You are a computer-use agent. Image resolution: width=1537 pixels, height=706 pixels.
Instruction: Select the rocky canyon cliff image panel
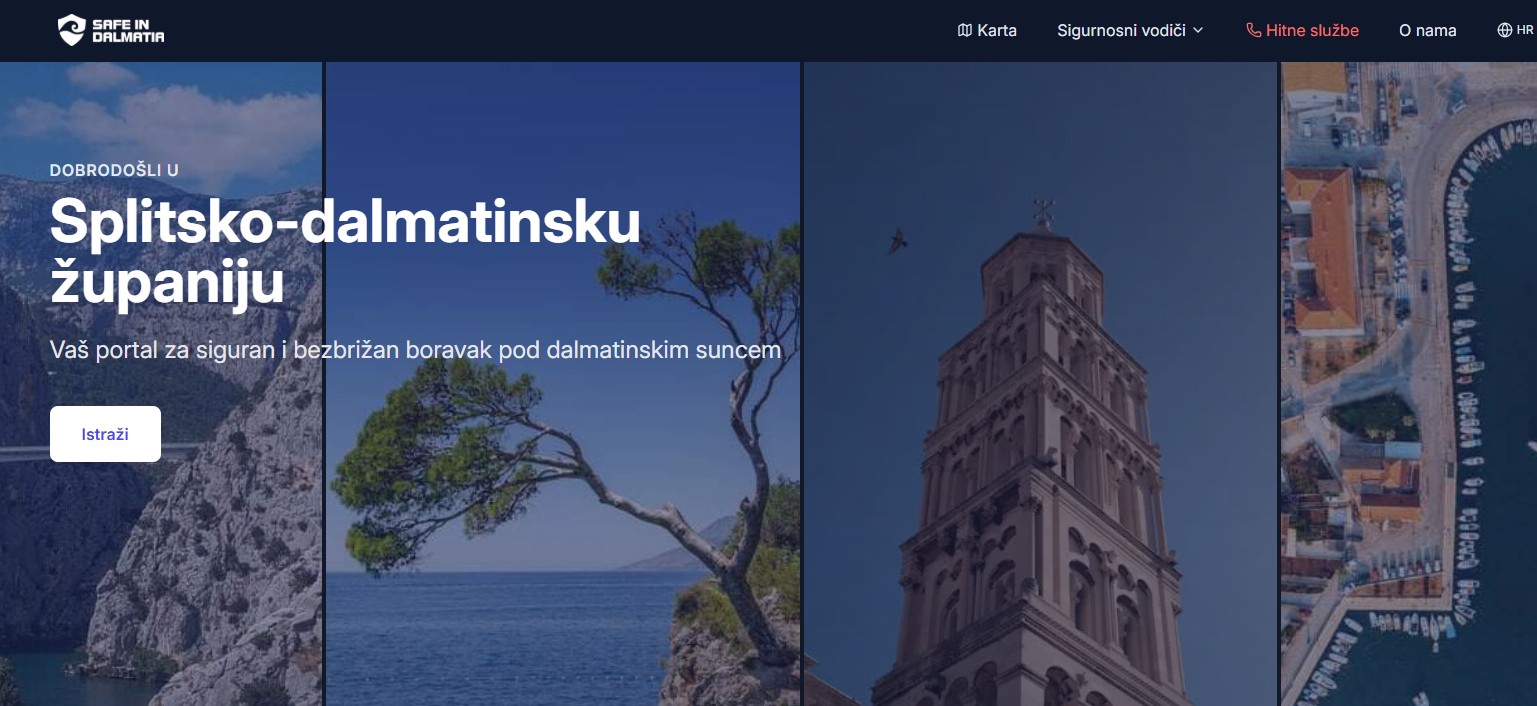(160, 384)
